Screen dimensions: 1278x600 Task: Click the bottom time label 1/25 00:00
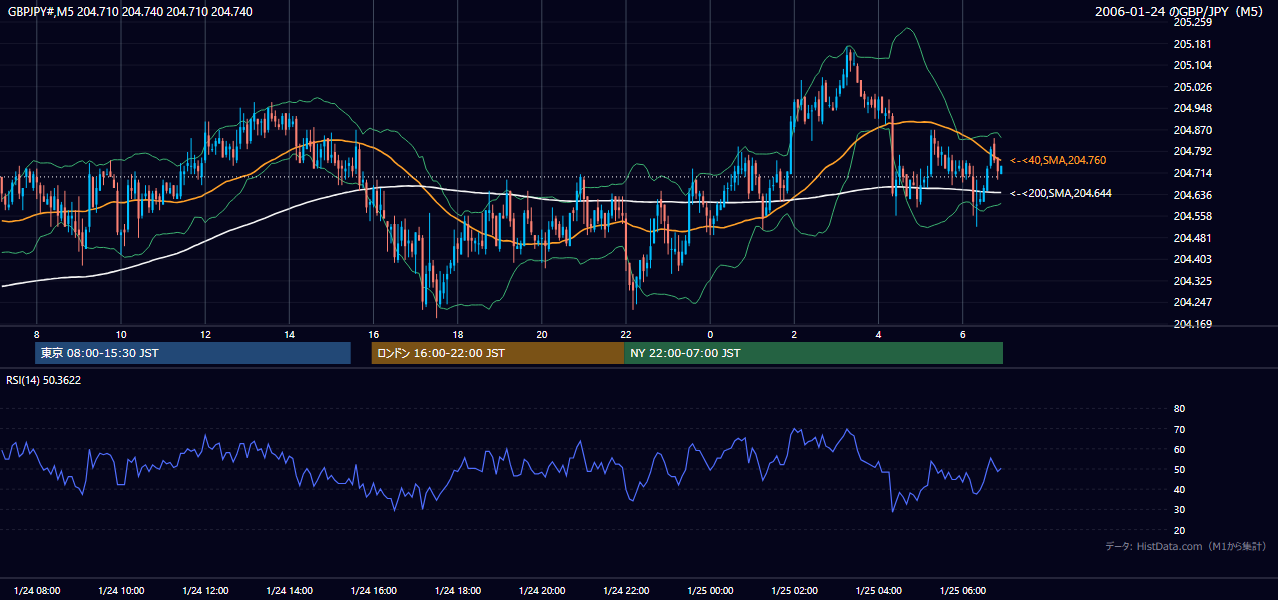click(711, 590)
